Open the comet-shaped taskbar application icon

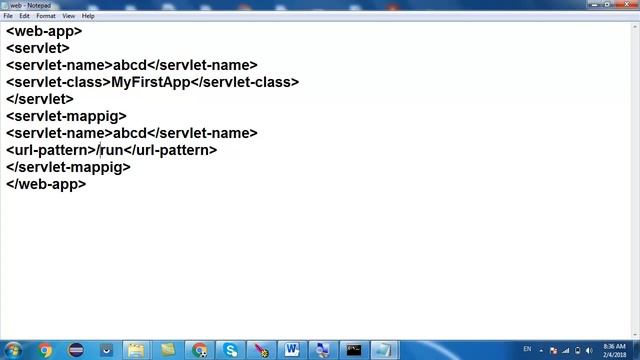262,350
